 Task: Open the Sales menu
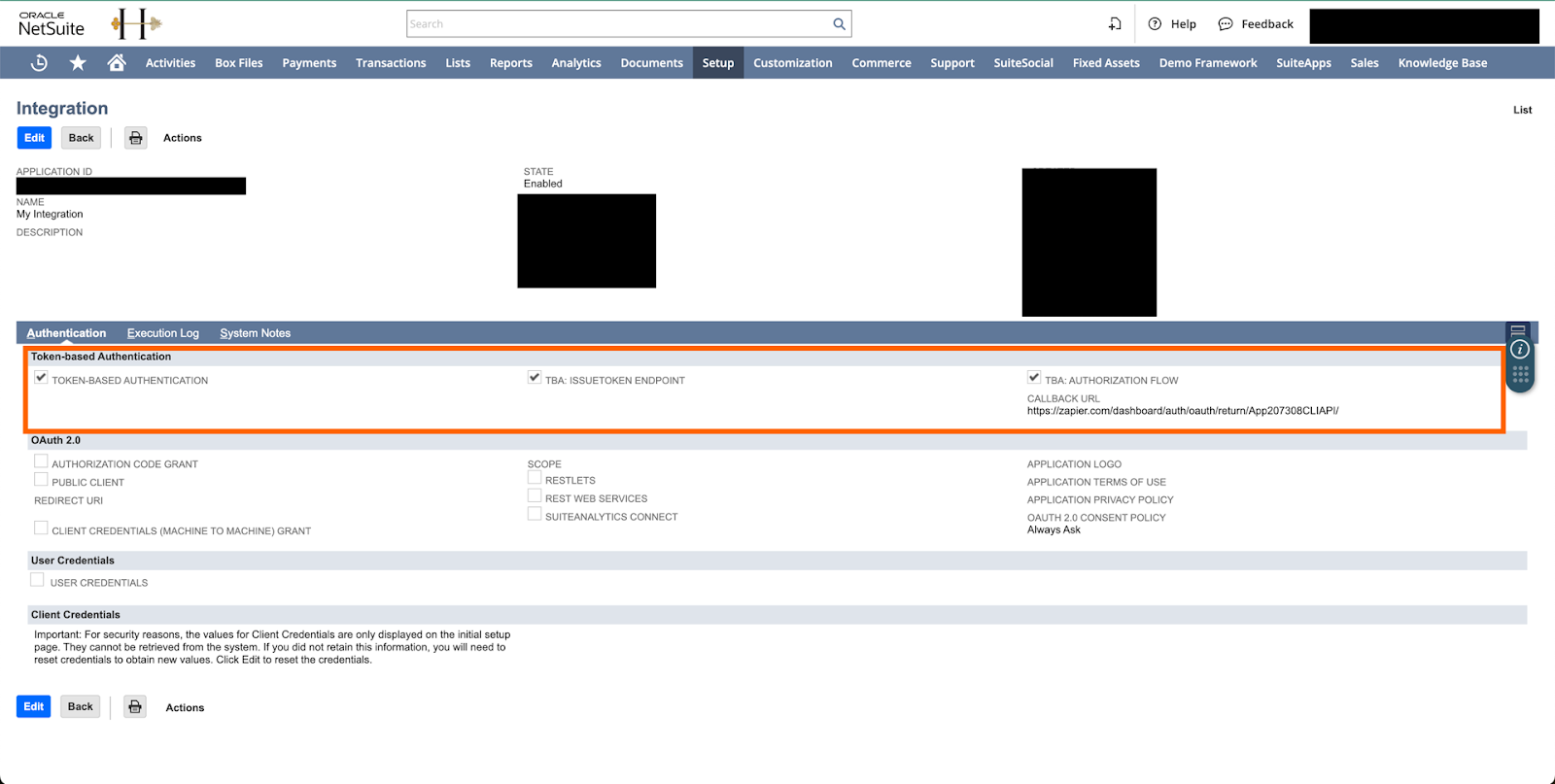[x=1365, y=63]
